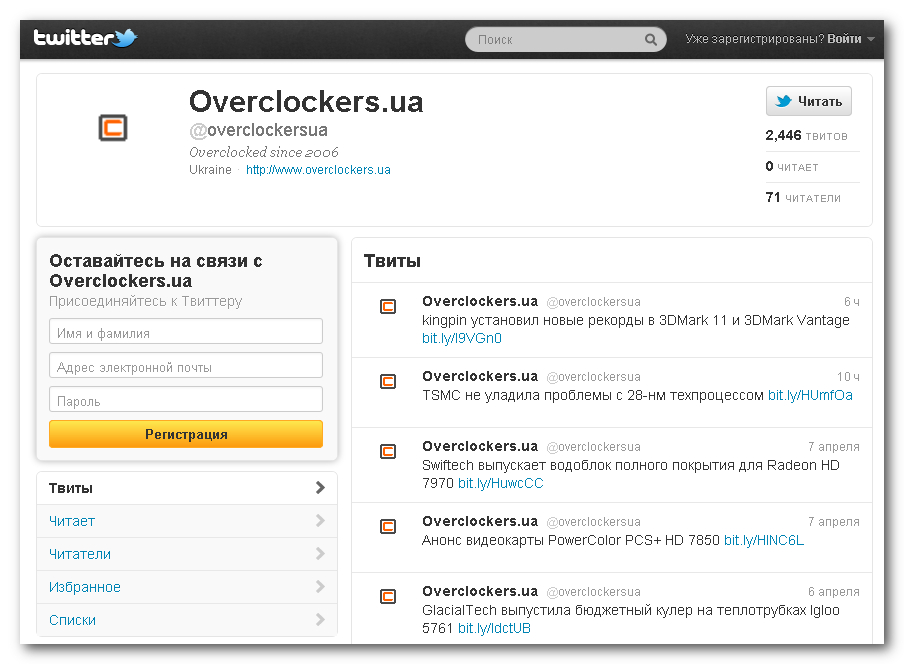
Task: Click avatar beside GlacialTech Igloo tweet
Action: [x=388, y=596]
